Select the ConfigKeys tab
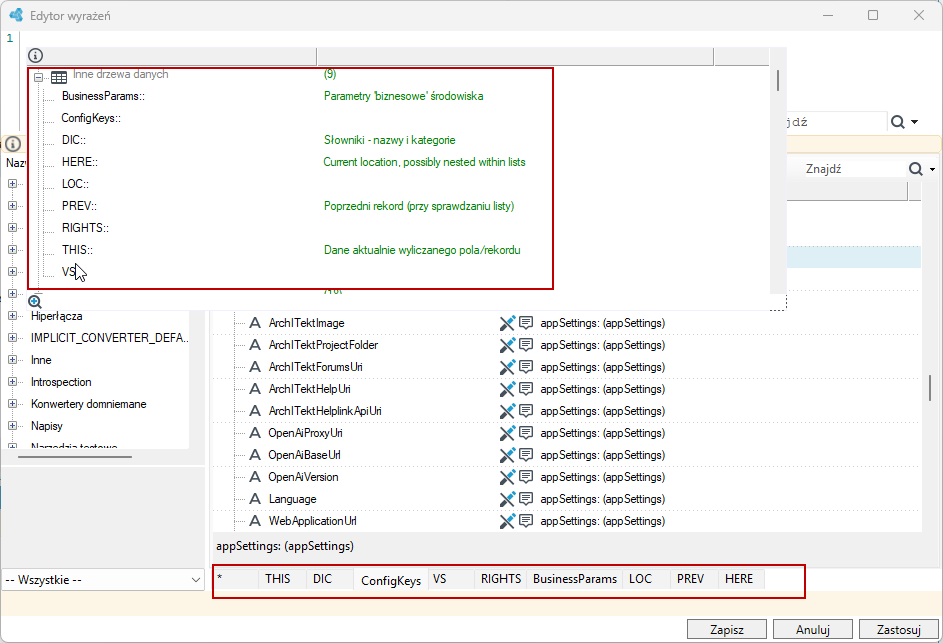This screenshot has width=943, height=643. [391, 580]
